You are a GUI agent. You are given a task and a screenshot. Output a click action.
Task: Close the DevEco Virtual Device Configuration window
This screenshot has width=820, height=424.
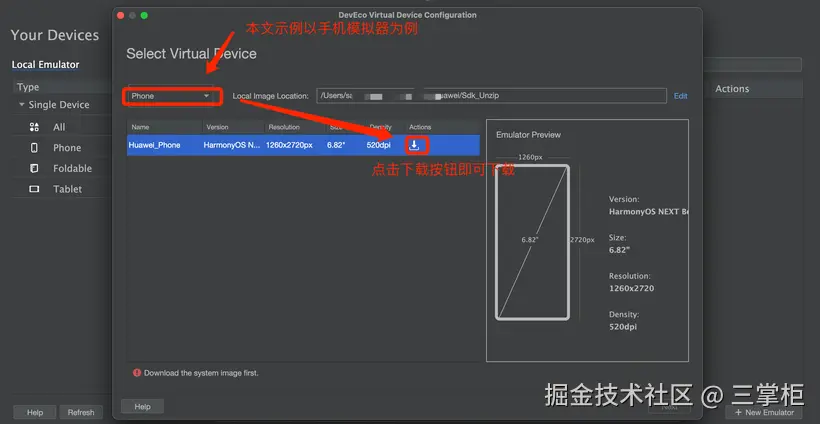[x=121, y=15]
